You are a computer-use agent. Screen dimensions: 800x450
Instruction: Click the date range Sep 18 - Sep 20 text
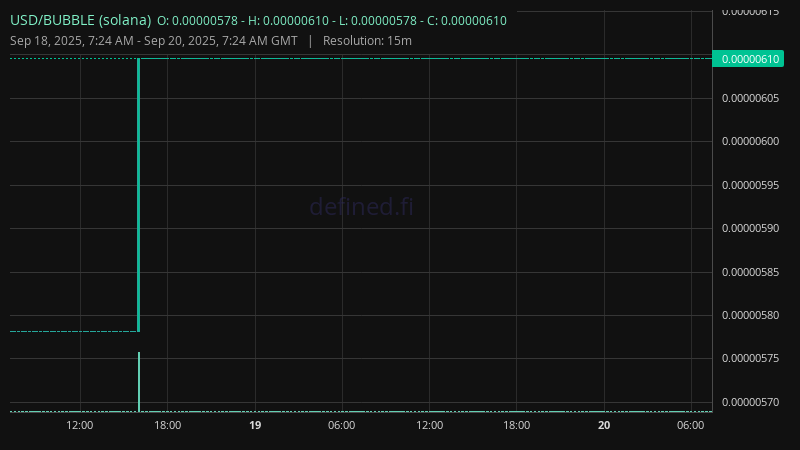(x=154, y=41)
